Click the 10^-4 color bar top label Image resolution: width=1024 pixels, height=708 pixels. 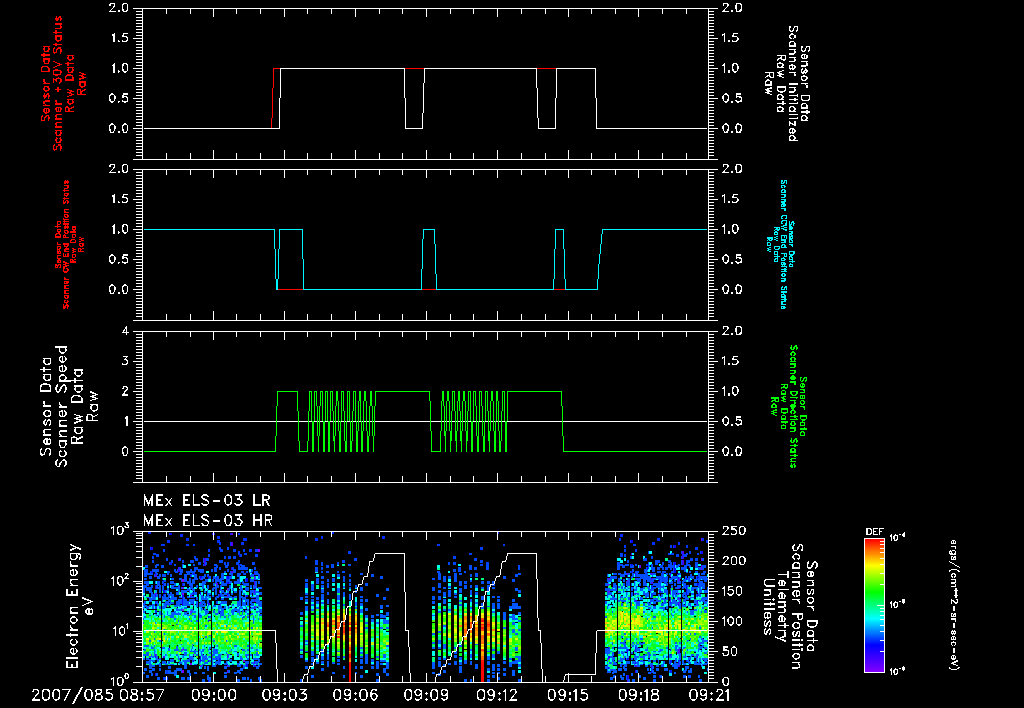click(896, 538)
